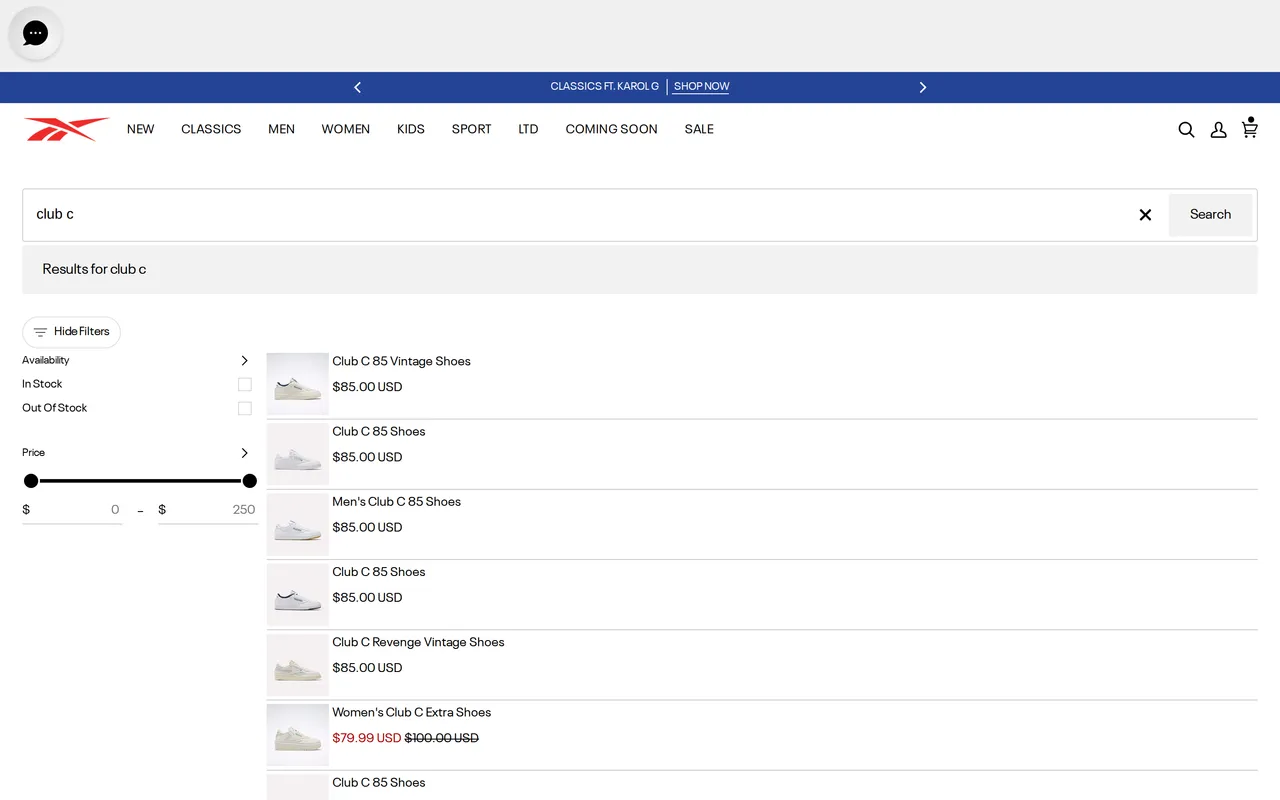Open the SALE menu
The height and width of the screenshot is (800, 1280).
click(x=699, y=129)
